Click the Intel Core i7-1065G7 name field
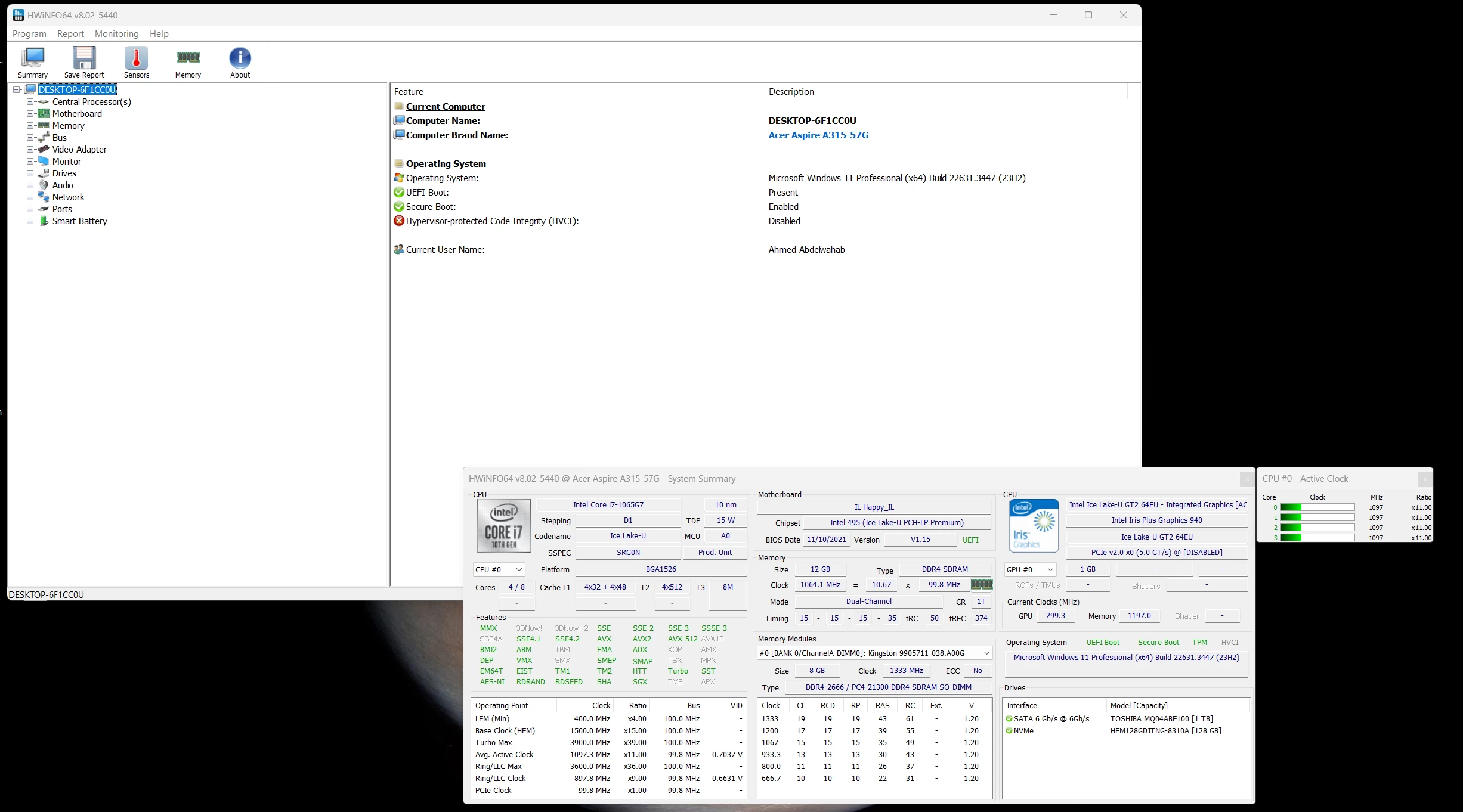This screenshot has height=812, width=1463. tap(608, 505)
